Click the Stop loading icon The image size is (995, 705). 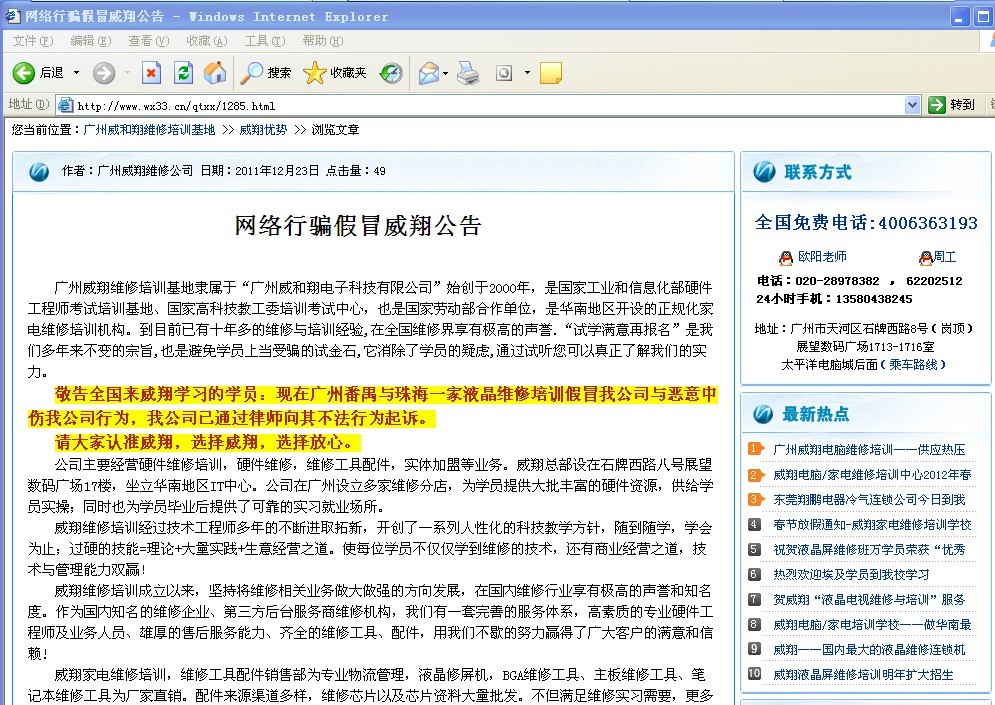[x=151, y=73]
